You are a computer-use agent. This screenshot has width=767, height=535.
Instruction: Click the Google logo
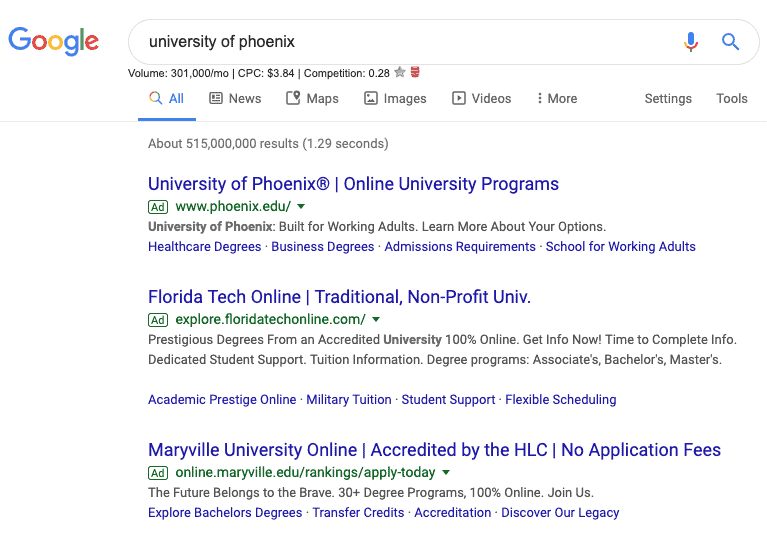53,42
